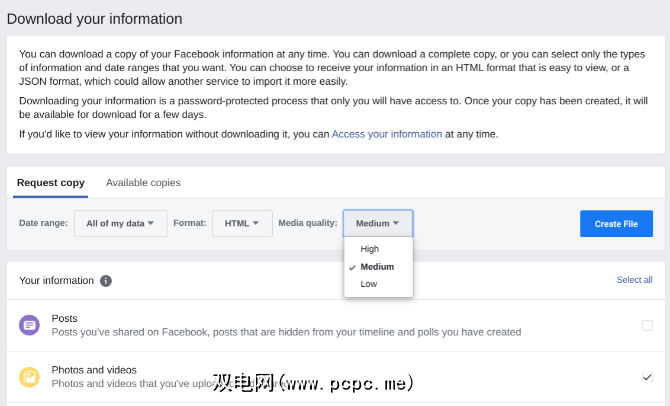
Task: Collapse the Medium media quality dropdown
Action: (x=378, y=223)
